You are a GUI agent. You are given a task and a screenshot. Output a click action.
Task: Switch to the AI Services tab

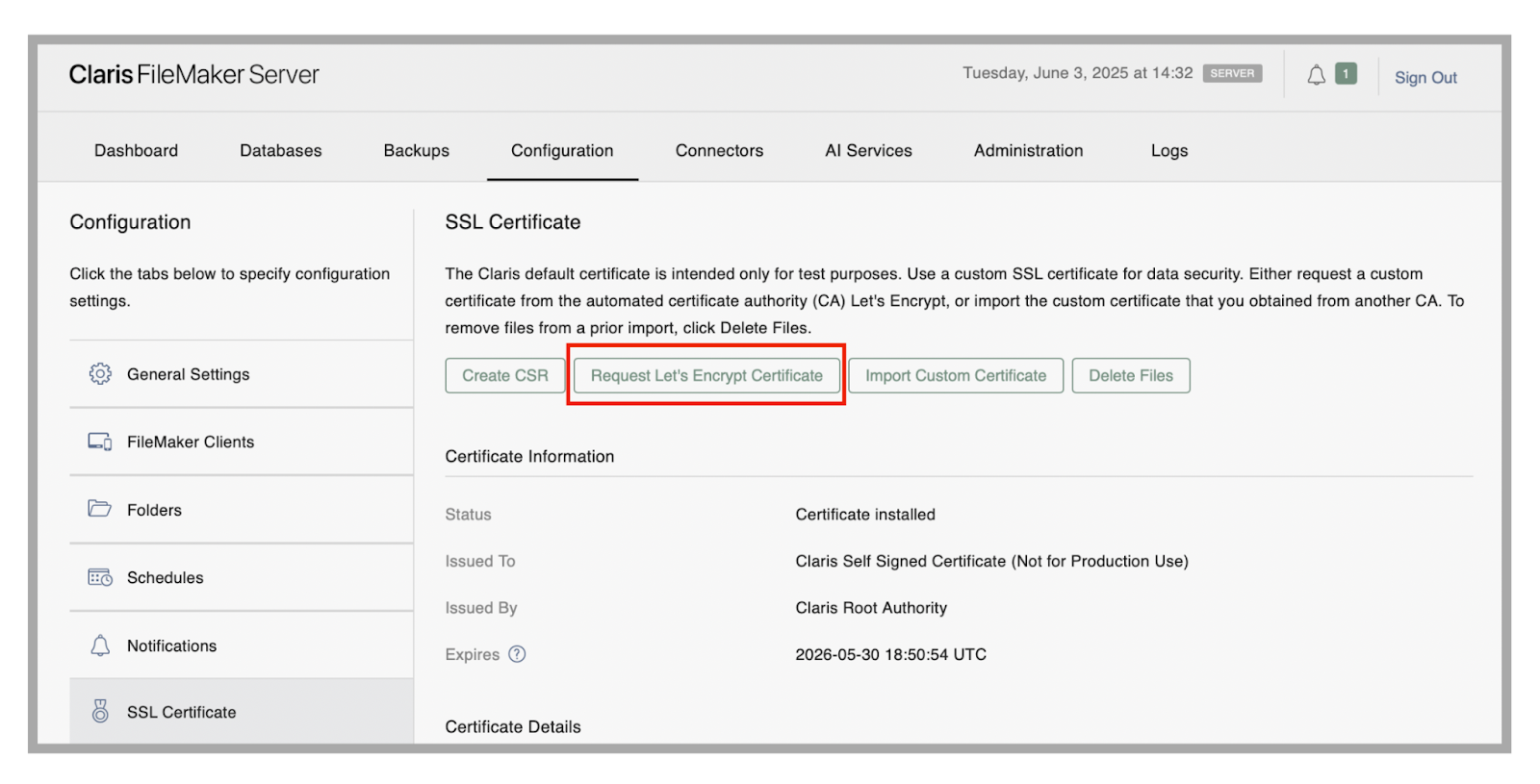(x=868, y=151)
